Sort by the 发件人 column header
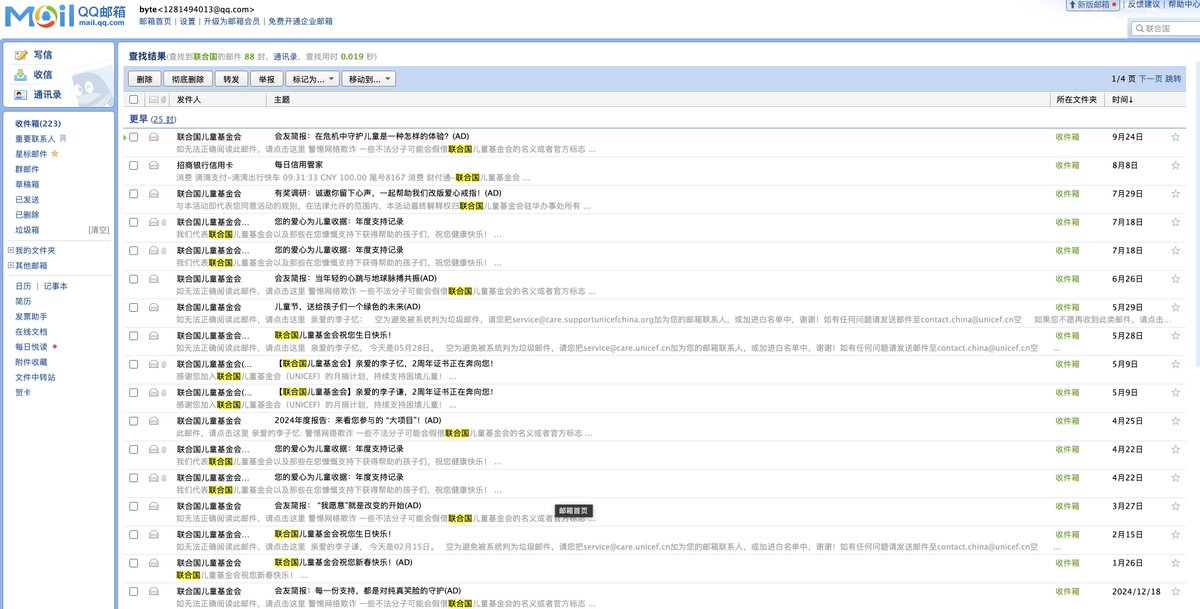Image resolution: width=1200 pixels, height=609 pixels. coord(189,100)
